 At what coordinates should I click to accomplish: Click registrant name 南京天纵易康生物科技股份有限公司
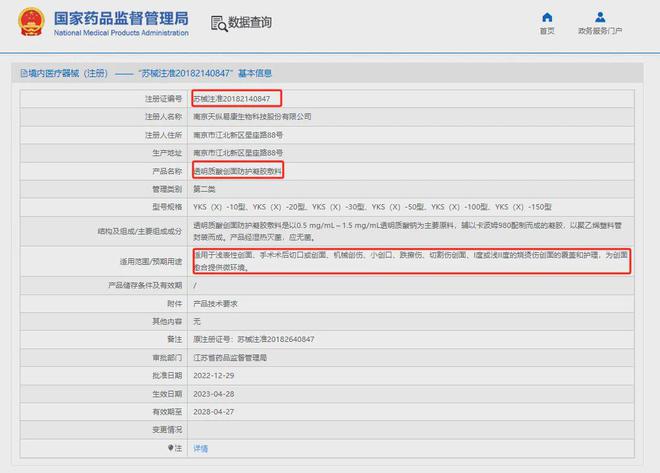252,117
